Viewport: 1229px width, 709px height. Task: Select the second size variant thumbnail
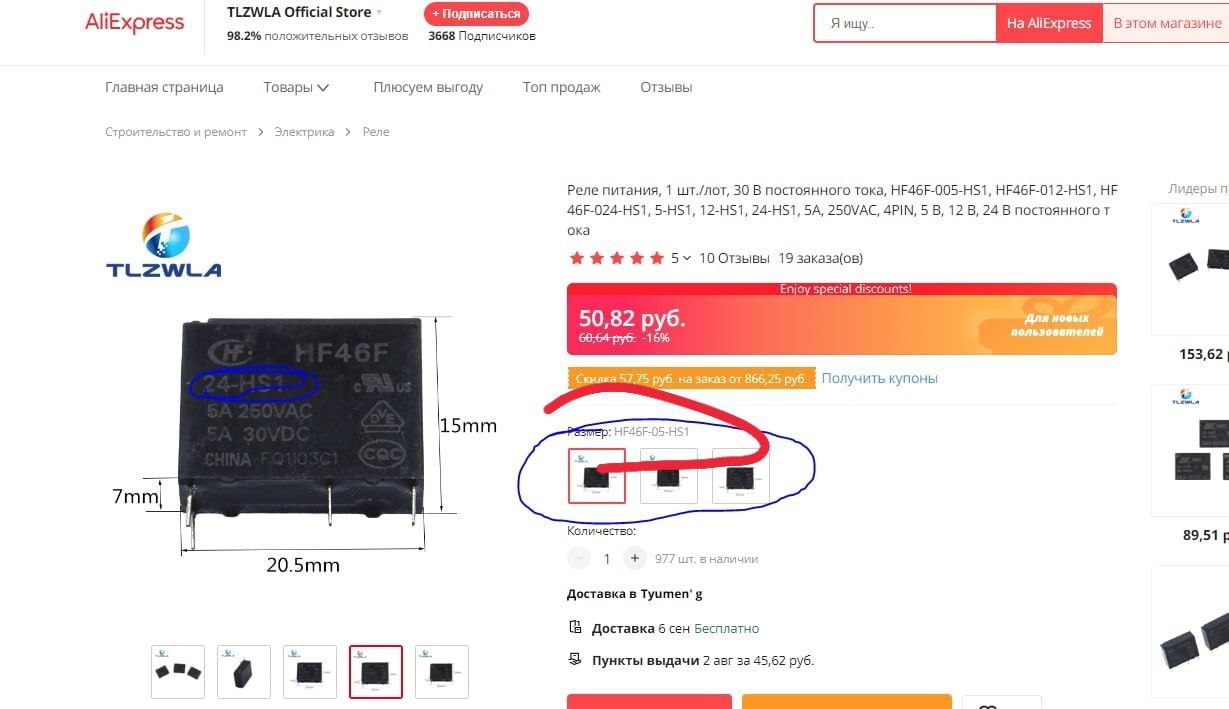click(x=669, y=475)
